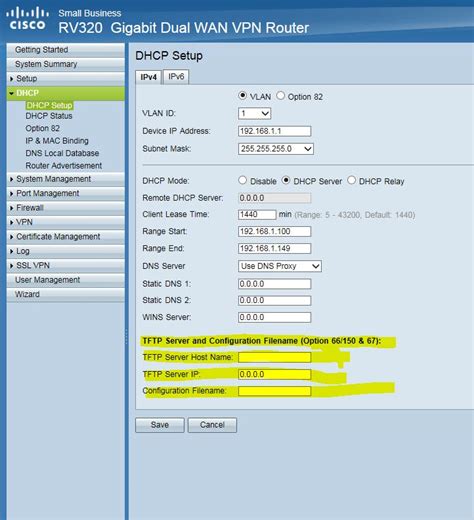Expand the Firewall sidebar section

click(66, 208)
